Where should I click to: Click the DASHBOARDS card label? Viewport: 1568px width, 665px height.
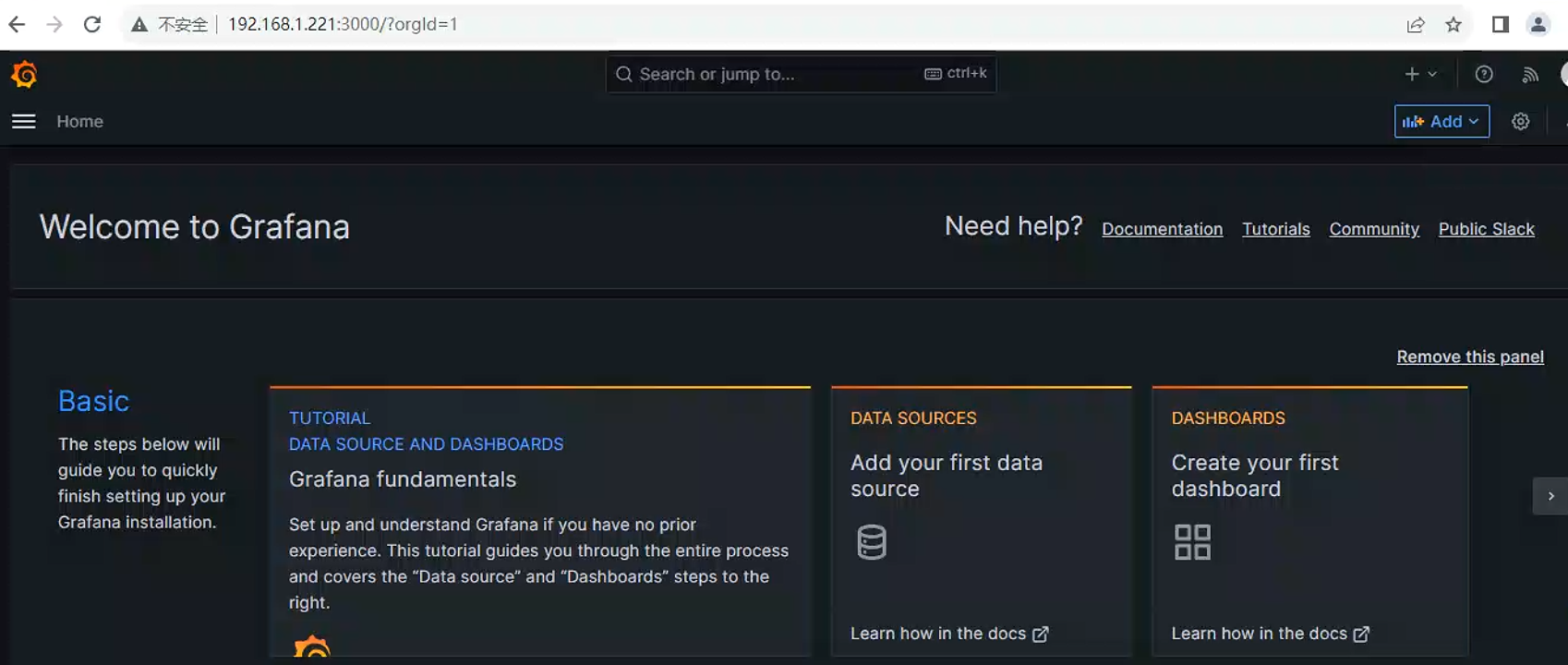pyautogui.click(x=1228, y=418)
